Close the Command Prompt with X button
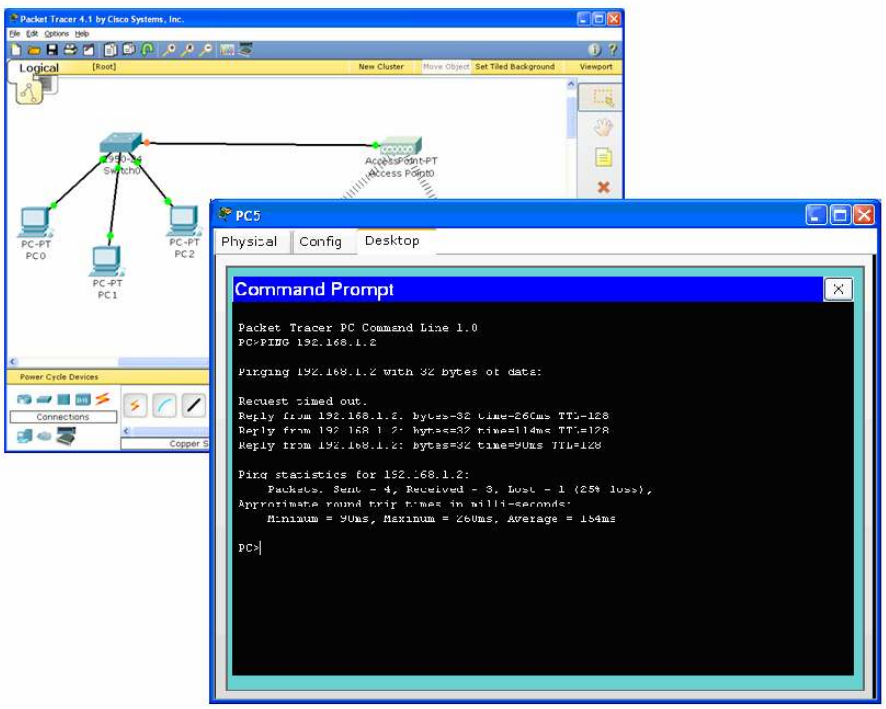 pyautogui.click(x=838, y=289)
